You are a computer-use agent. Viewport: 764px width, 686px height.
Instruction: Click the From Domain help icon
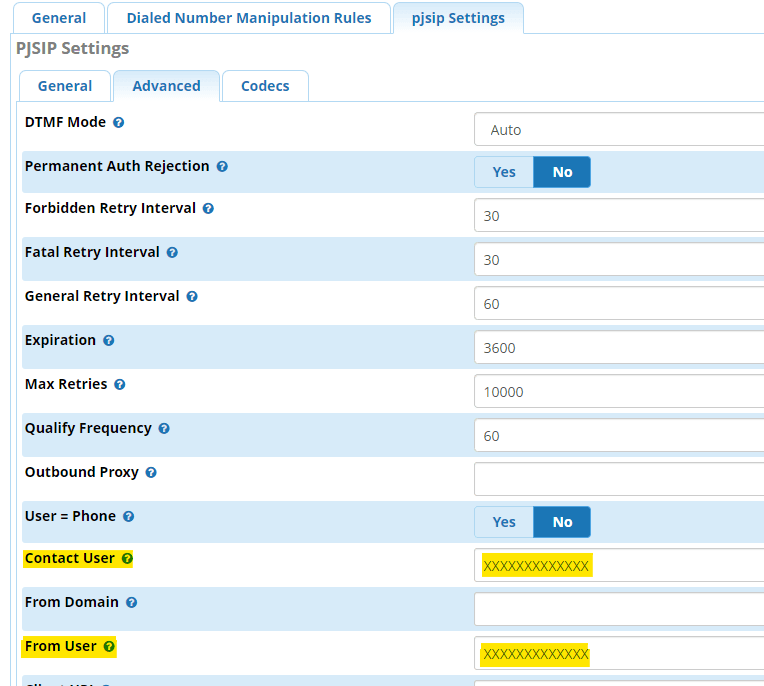coord(132,603)
